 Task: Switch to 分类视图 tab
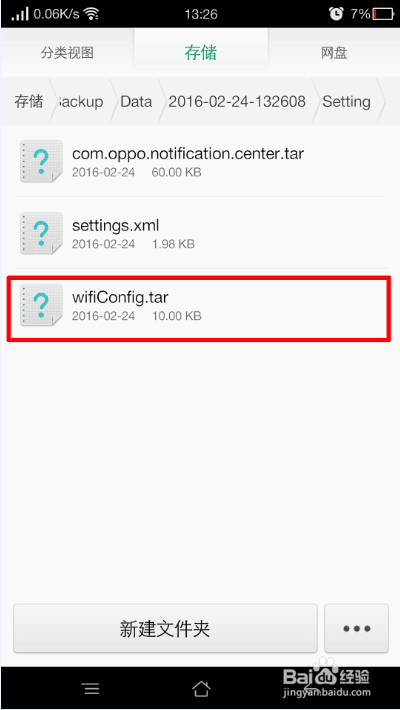pos(67,53)
